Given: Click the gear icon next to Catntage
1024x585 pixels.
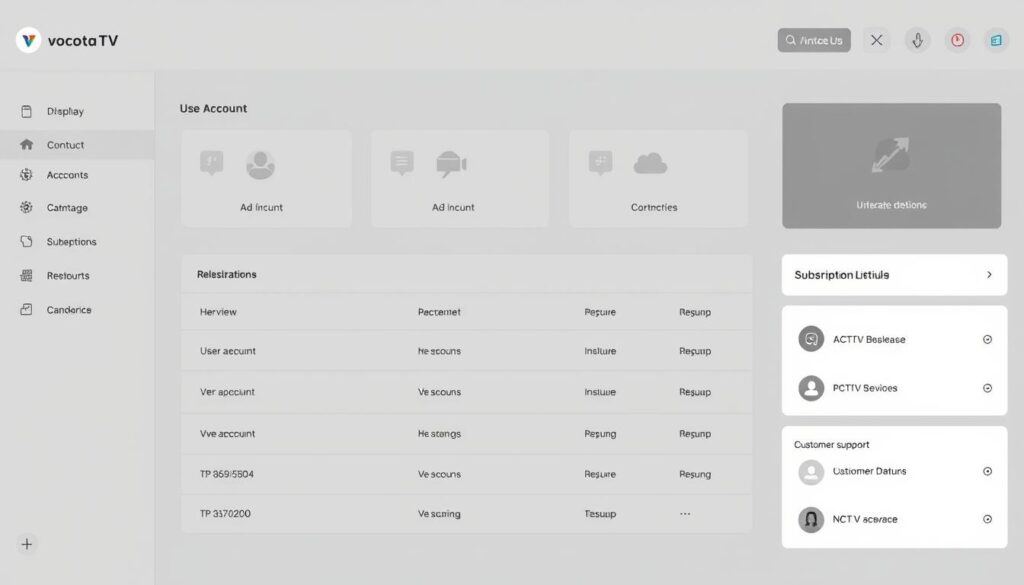Looking at the screenshot, I should pyautogui.click(x=26, y=207).
